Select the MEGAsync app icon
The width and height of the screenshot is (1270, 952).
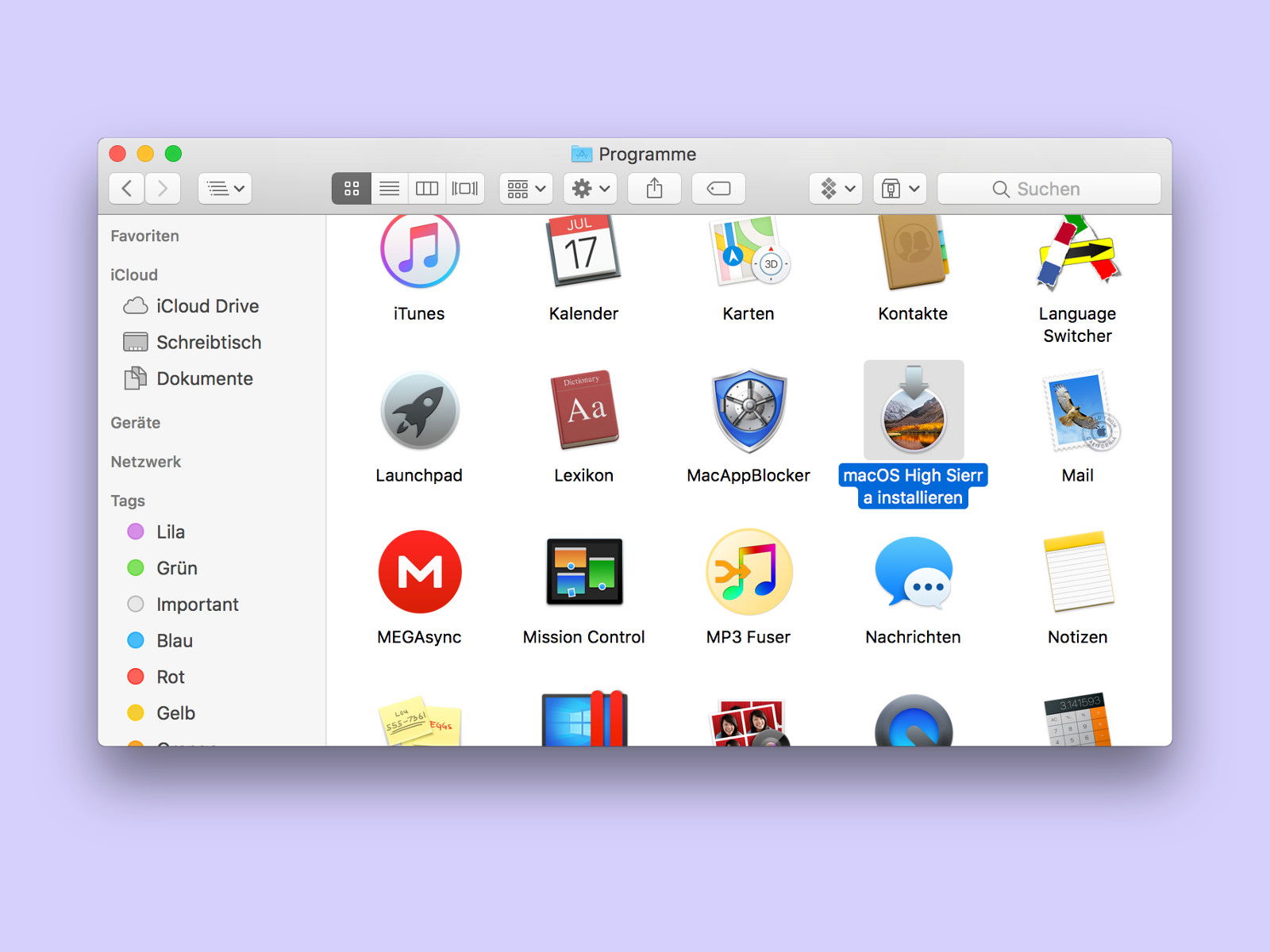[419, 572]
